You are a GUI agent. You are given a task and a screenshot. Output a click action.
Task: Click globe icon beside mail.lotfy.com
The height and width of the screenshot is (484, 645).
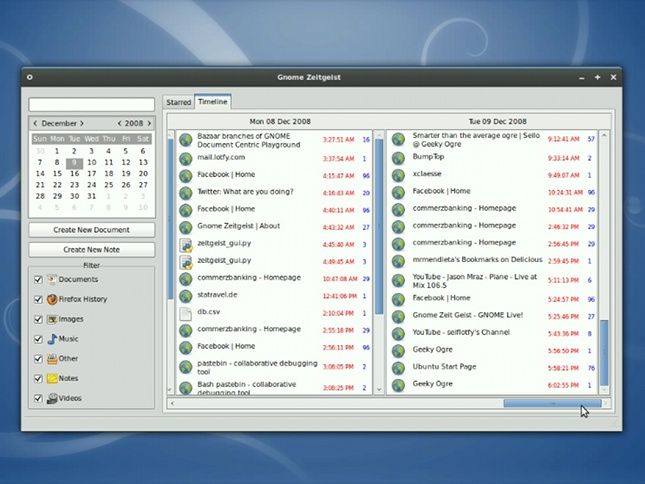186,158
